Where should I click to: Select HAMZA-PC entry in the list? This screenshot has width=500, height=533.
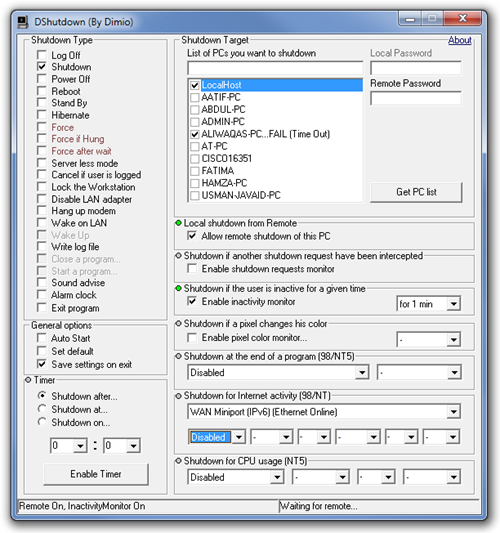[x=224, y=183]
